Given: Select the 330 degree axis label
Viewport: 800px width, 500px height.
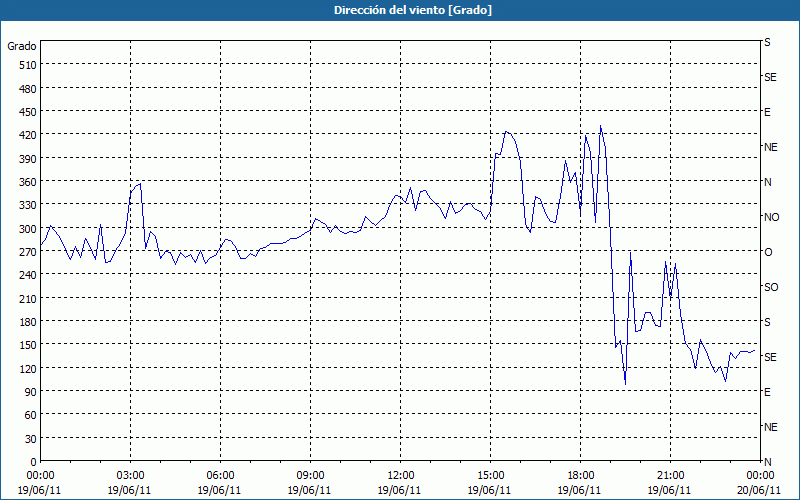Looking at the screenshot, I should 28,206.
